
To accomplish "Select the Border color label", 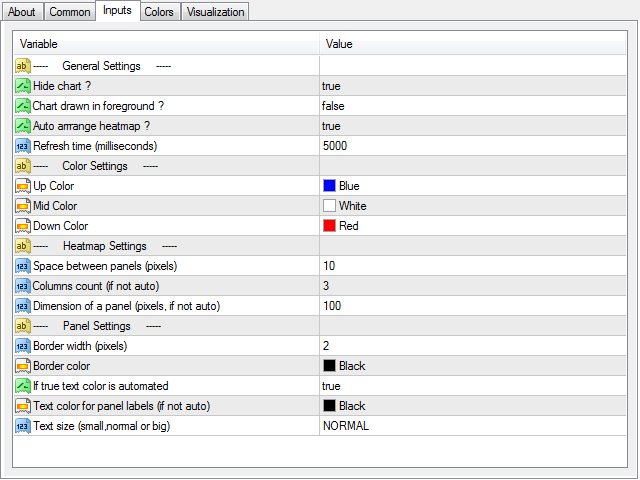I will click(62, 366).
